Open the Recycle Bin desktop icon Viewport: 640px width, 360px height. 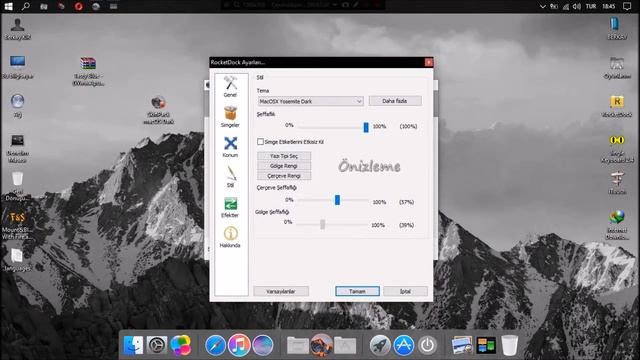17,186
